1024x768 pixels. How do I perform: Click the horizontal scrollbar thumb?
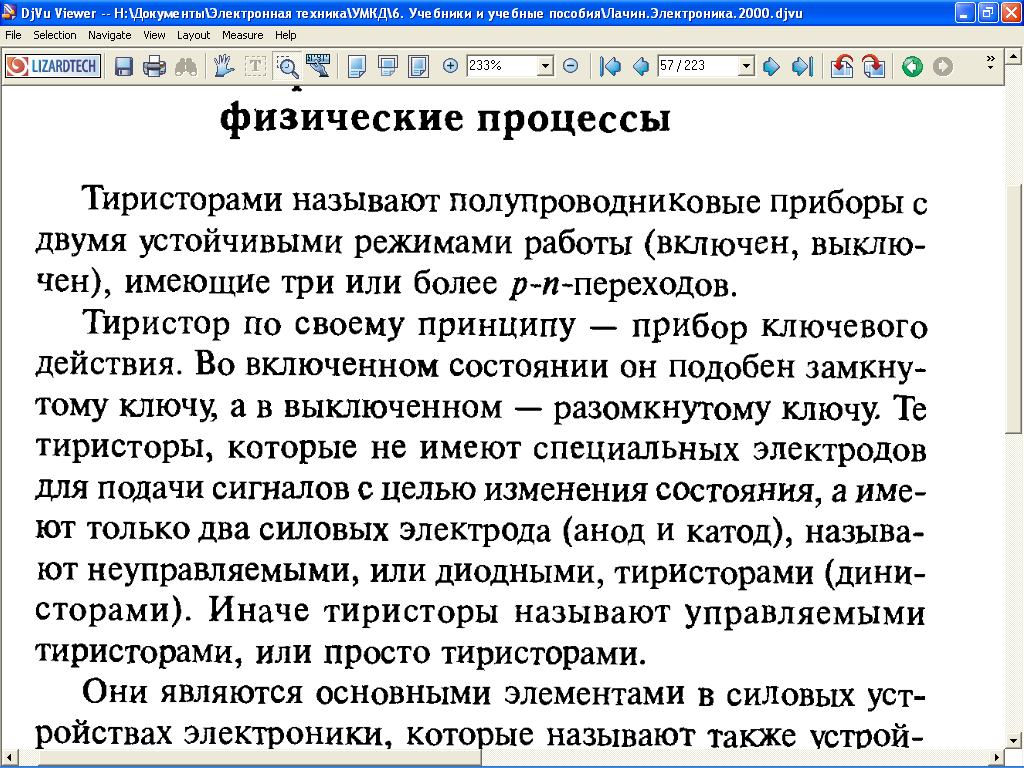[x=260, y=758]
